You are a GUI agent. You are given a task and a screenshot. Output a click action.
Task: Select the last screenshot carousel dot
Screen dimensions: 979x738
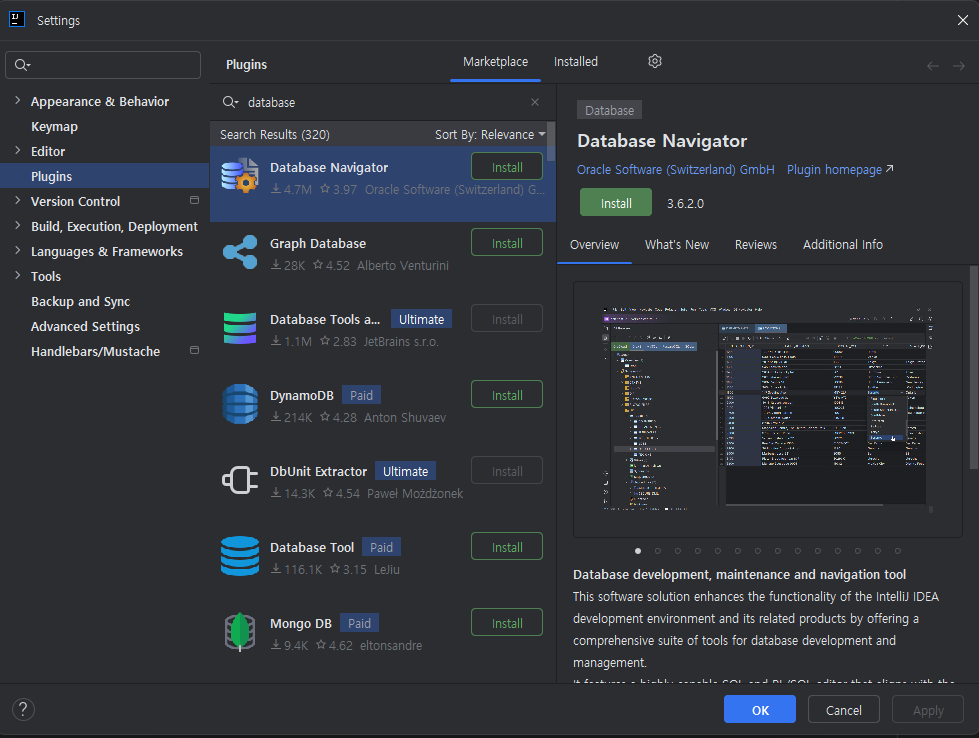click(x=898, y=551)
